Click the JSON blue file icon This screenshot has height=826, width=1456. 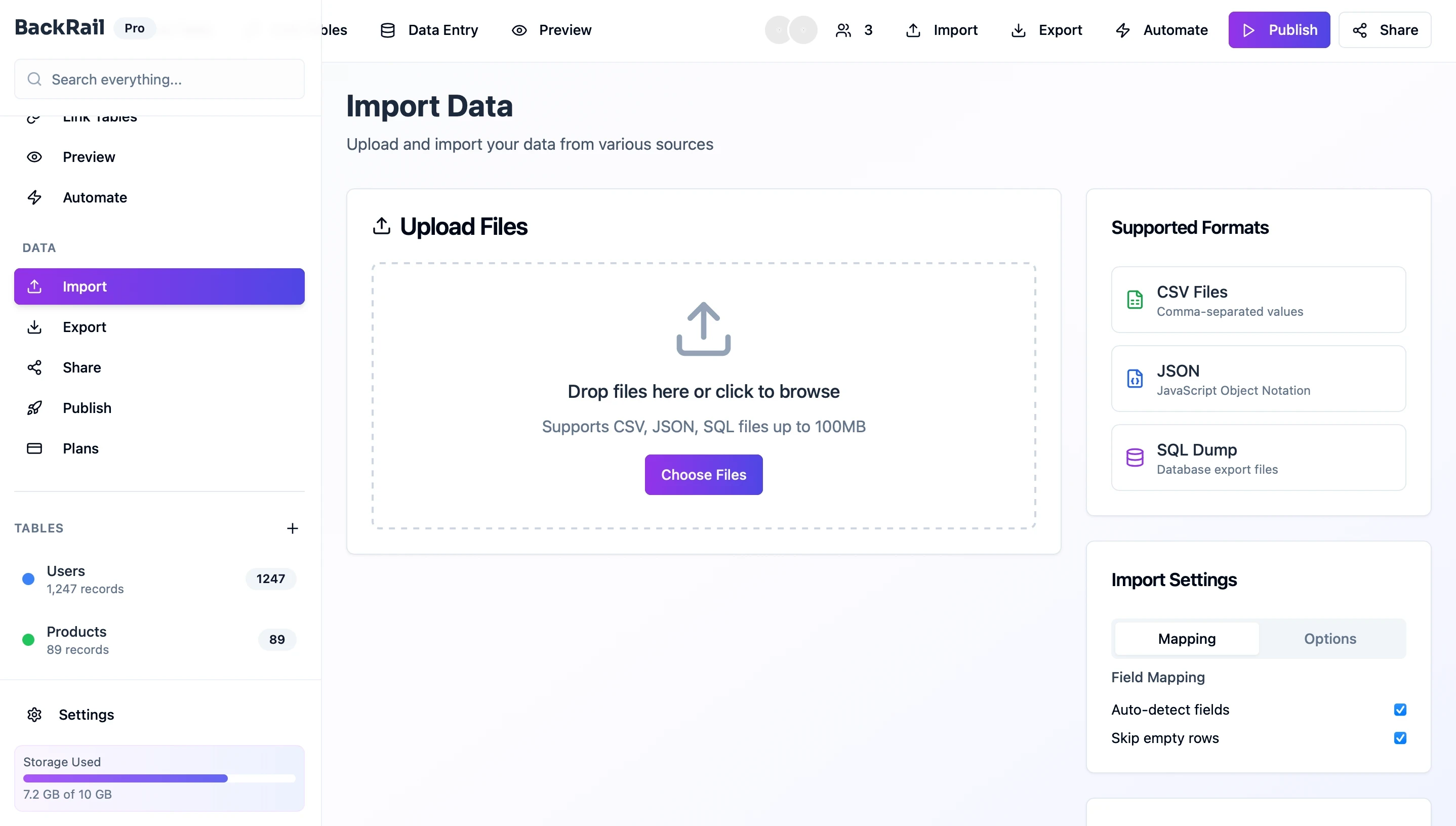[1135, 379]
